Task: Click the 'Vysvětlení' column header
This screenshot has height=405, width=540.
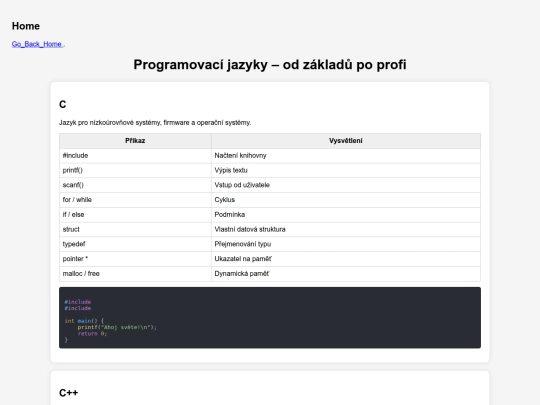Action: [346, 141]
